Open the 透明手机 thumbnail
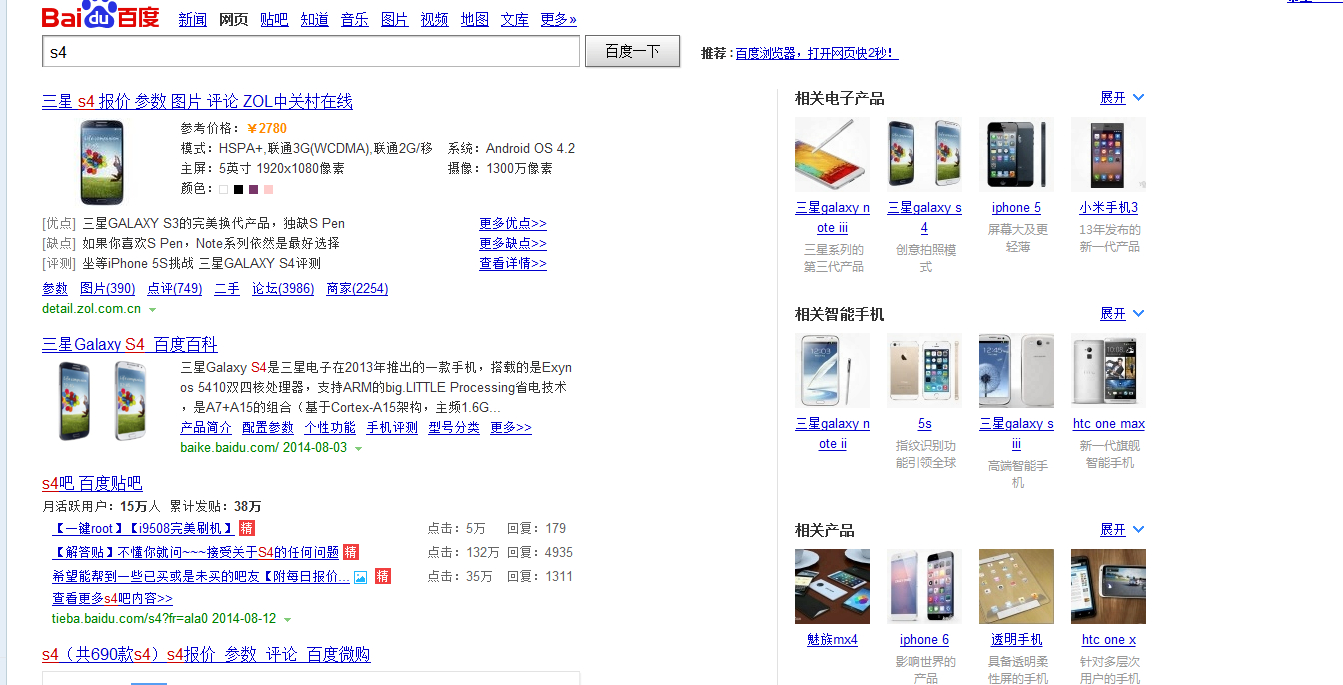The width and height of the screenshot is (1343, 685). [1016, 587]
